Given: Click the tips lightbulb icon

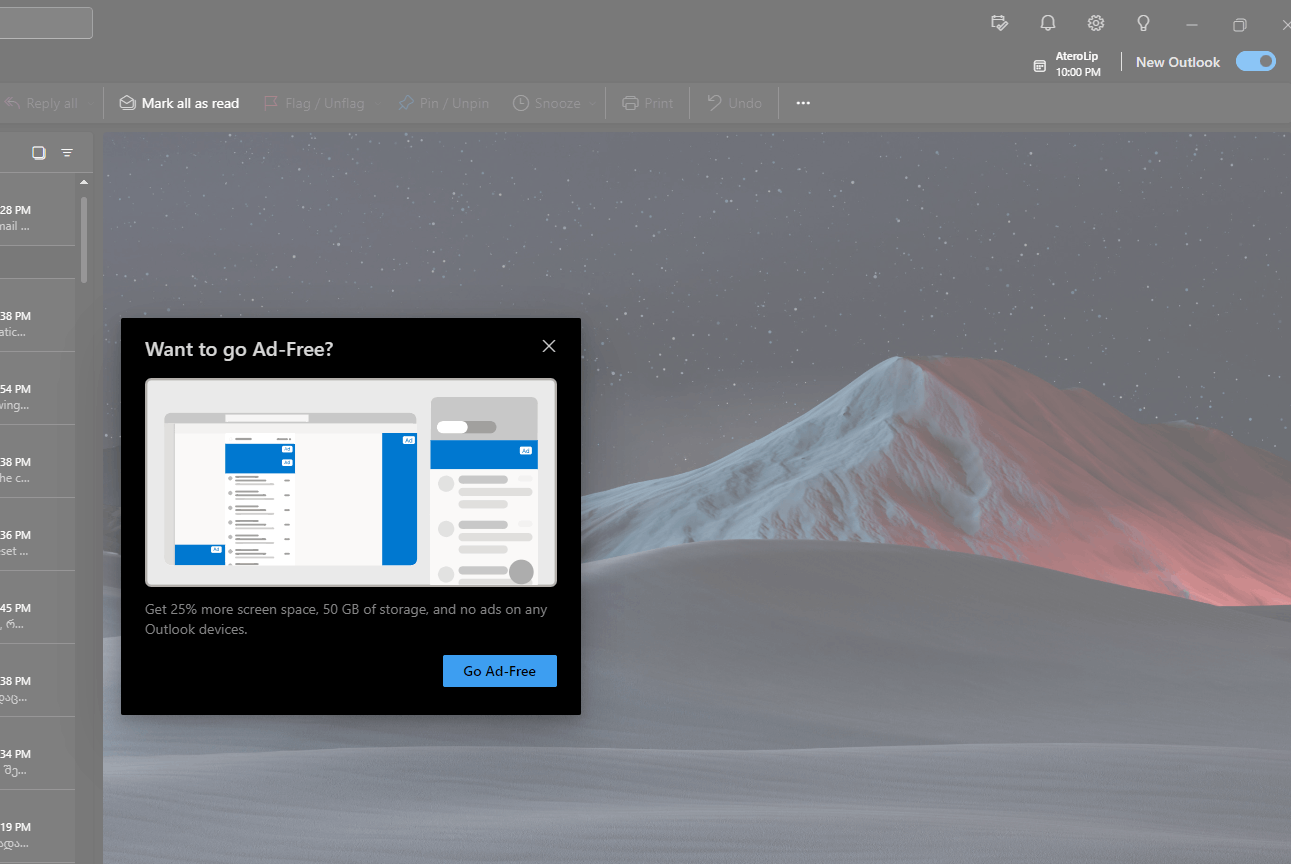Looking at the screenshot, I should [1144, 23].
